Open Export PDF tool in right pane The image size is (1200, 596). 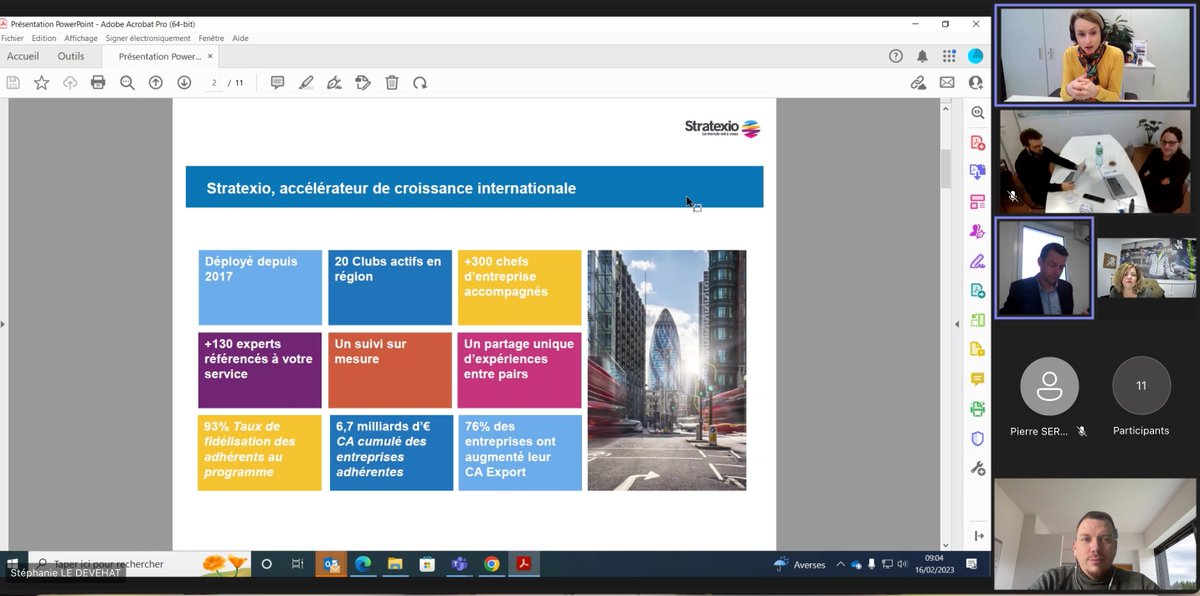pos(977,172)
